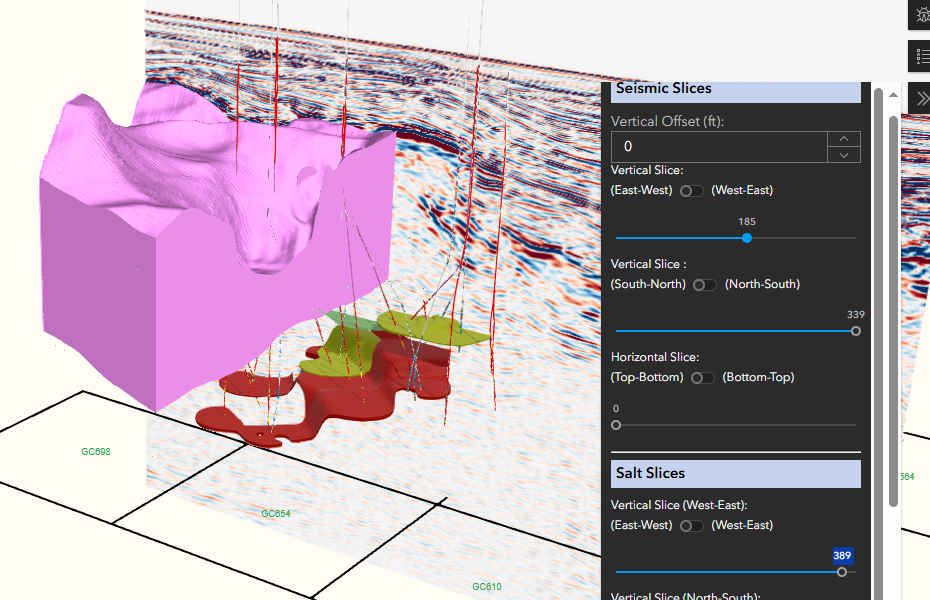Toggle the Top-Bottom/Bottom-Top horizontal slice switch
The image size is (930, 600).
[702, 377]
